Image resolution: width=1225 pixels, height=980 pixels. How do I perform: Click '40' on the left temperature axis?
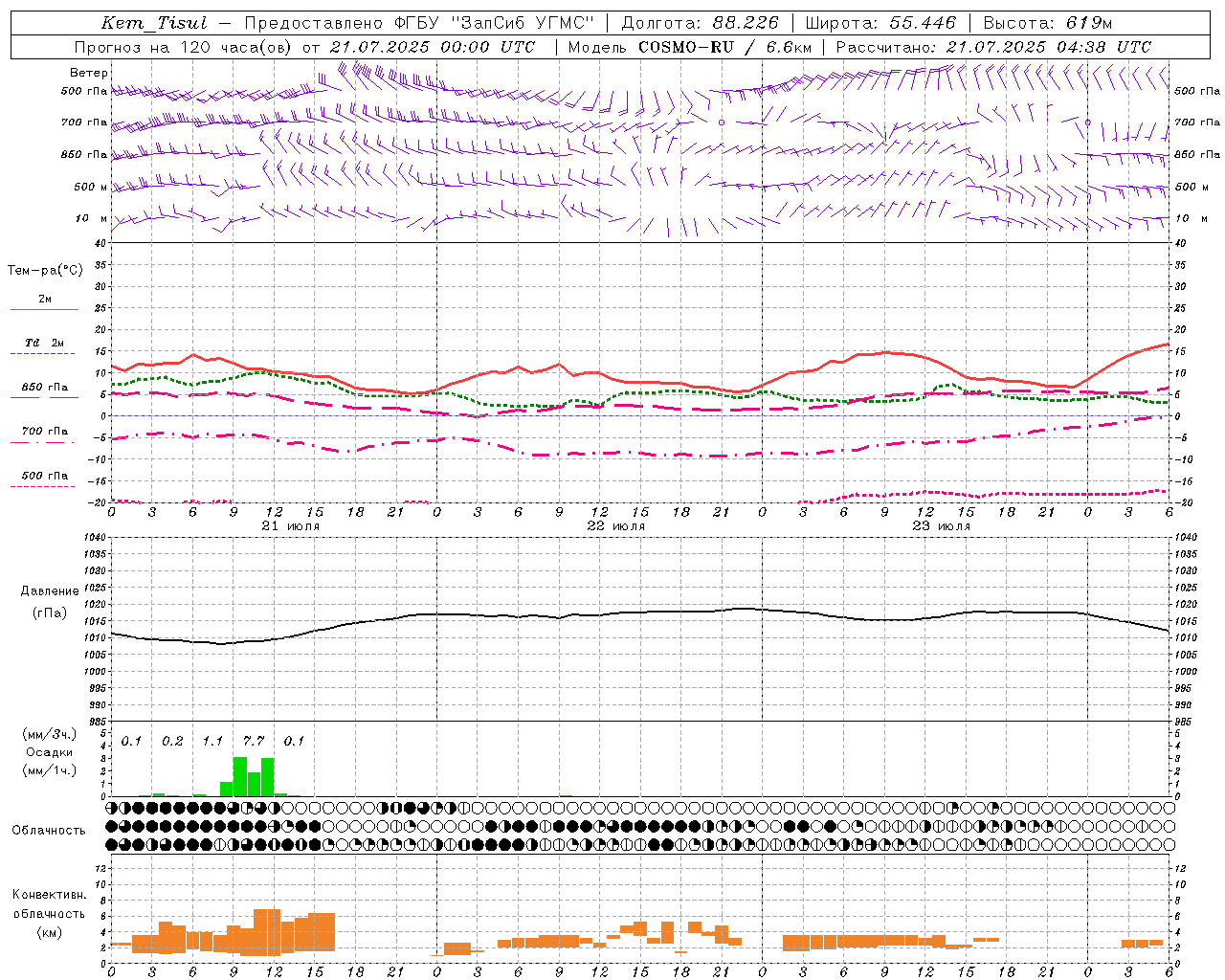(100, 243)
